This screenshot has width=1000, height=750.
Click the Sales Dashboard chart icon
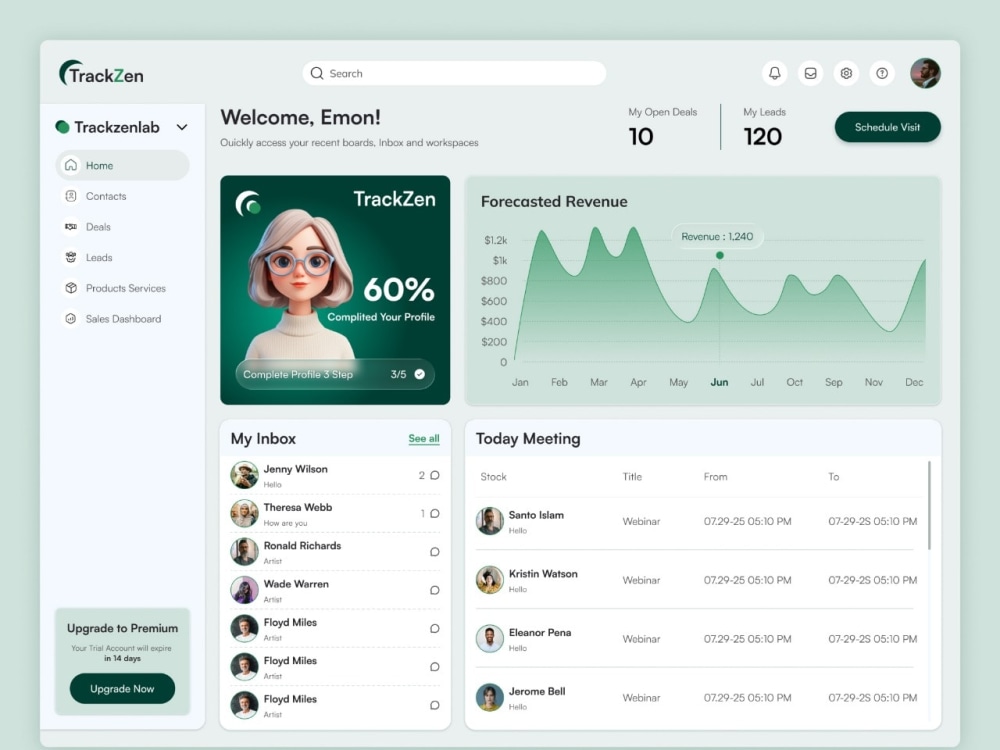71,318
